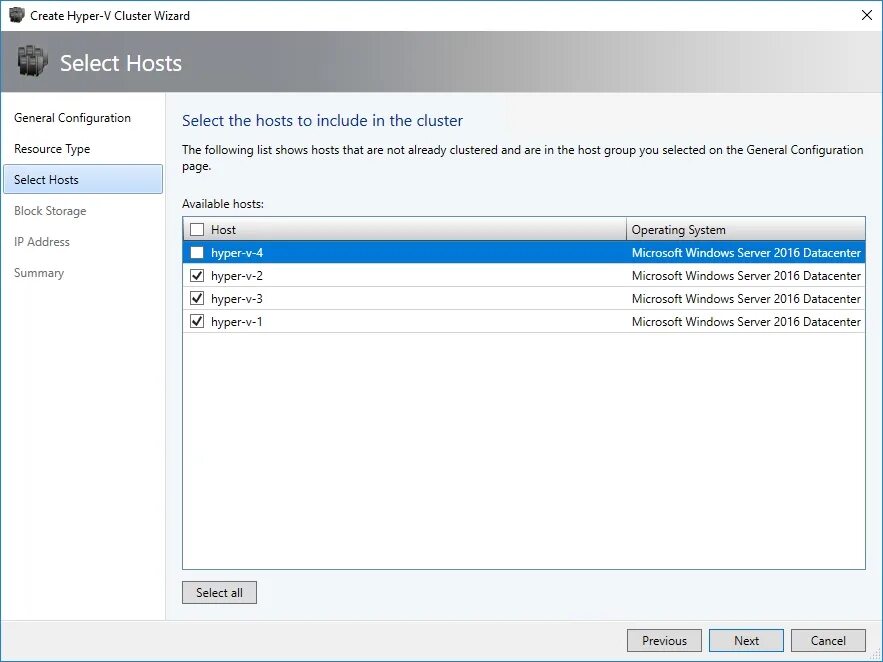Click the Select all button

tap(219, 592)
